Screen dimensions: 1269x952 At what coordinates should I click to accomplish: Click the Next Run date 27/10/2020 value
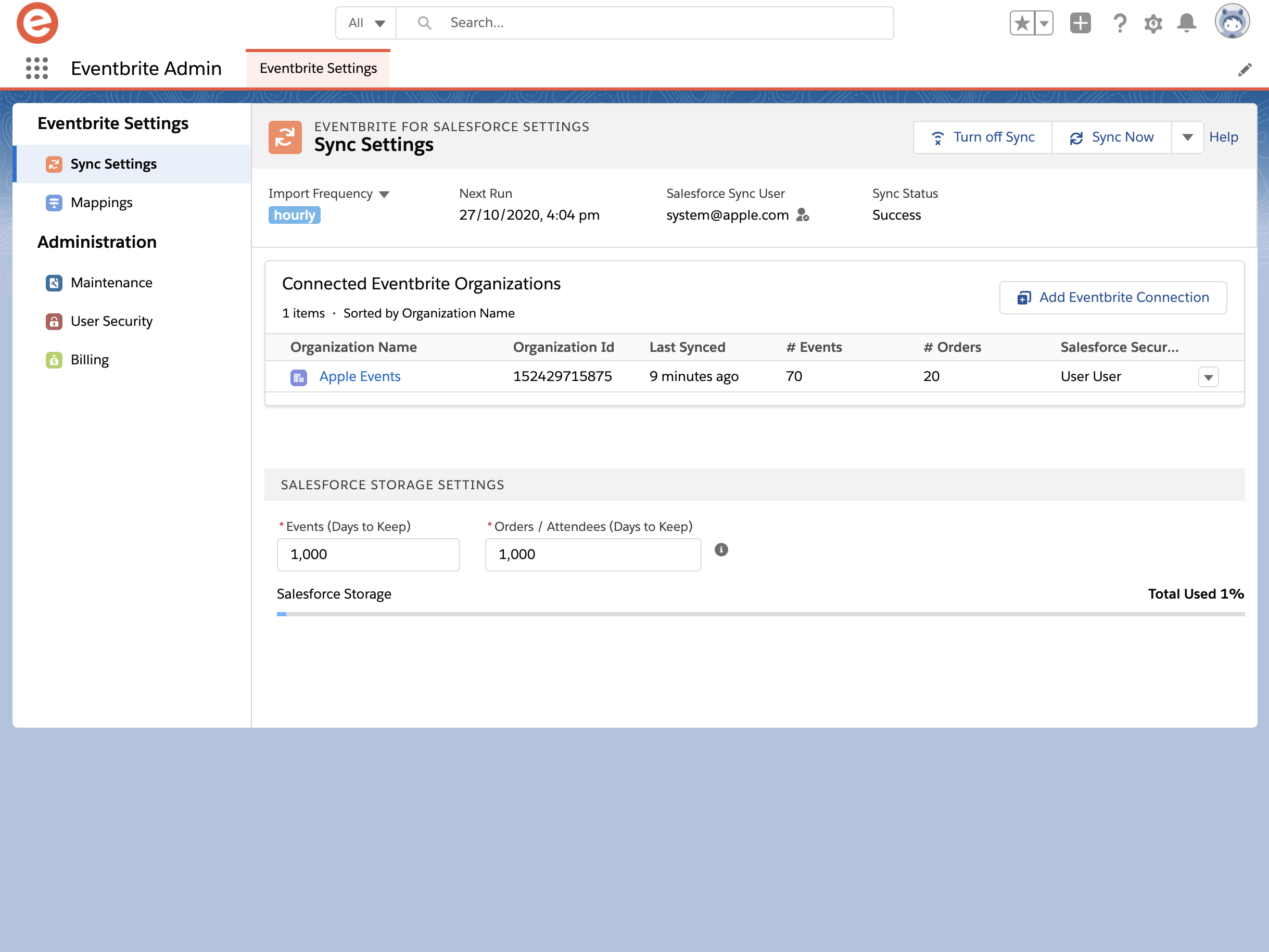click(x=529, y=215)
